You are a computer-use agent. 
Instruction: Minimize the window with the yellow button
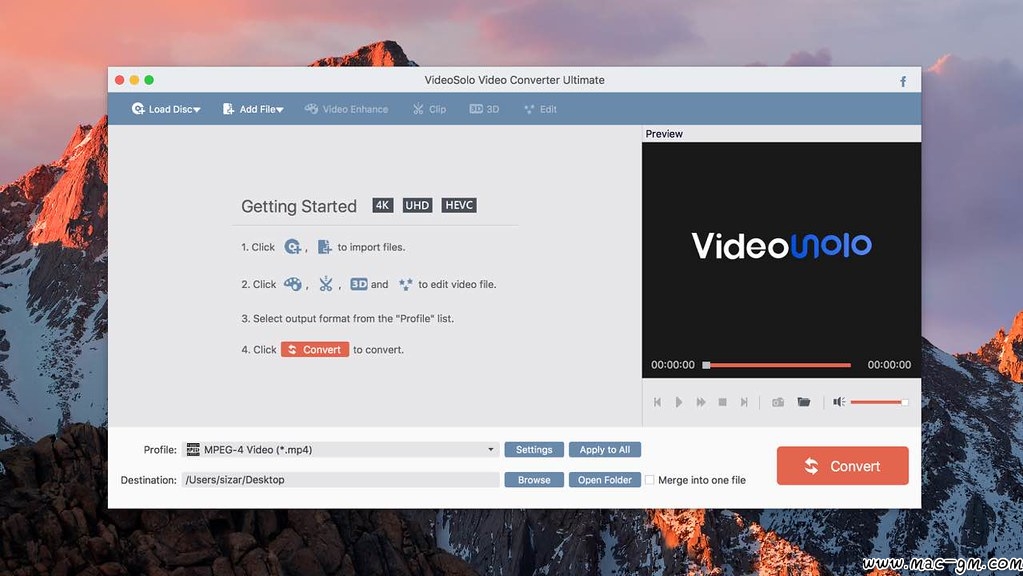134,80
